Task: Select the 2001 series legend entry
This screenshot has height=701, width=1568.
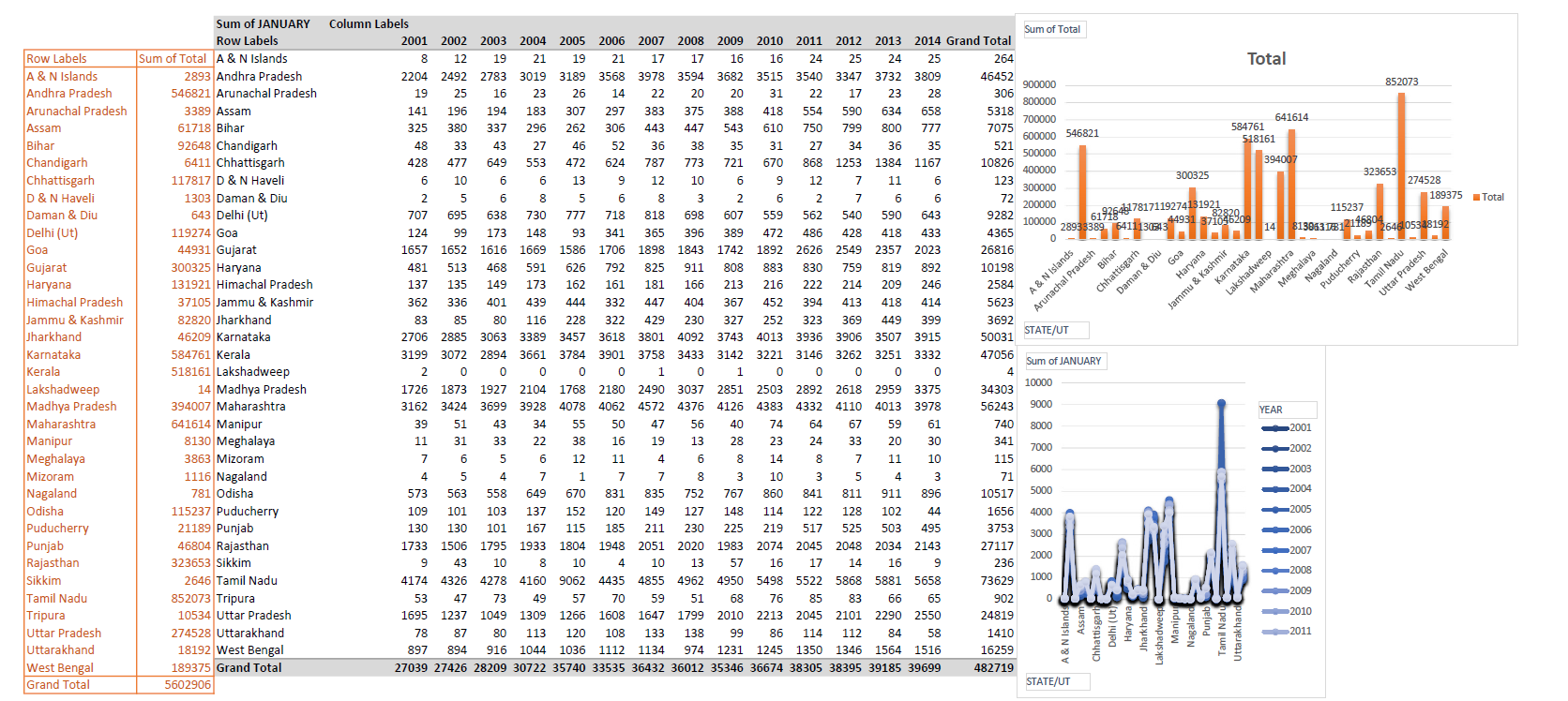Action: (x=1287, y=428)
